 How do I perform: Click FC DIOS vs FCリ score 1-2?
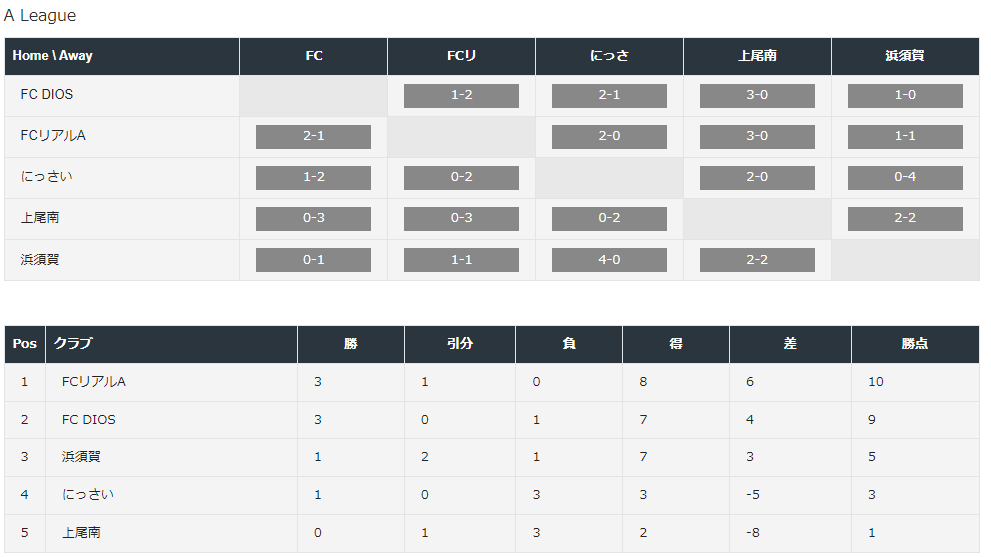pos(461,95)
